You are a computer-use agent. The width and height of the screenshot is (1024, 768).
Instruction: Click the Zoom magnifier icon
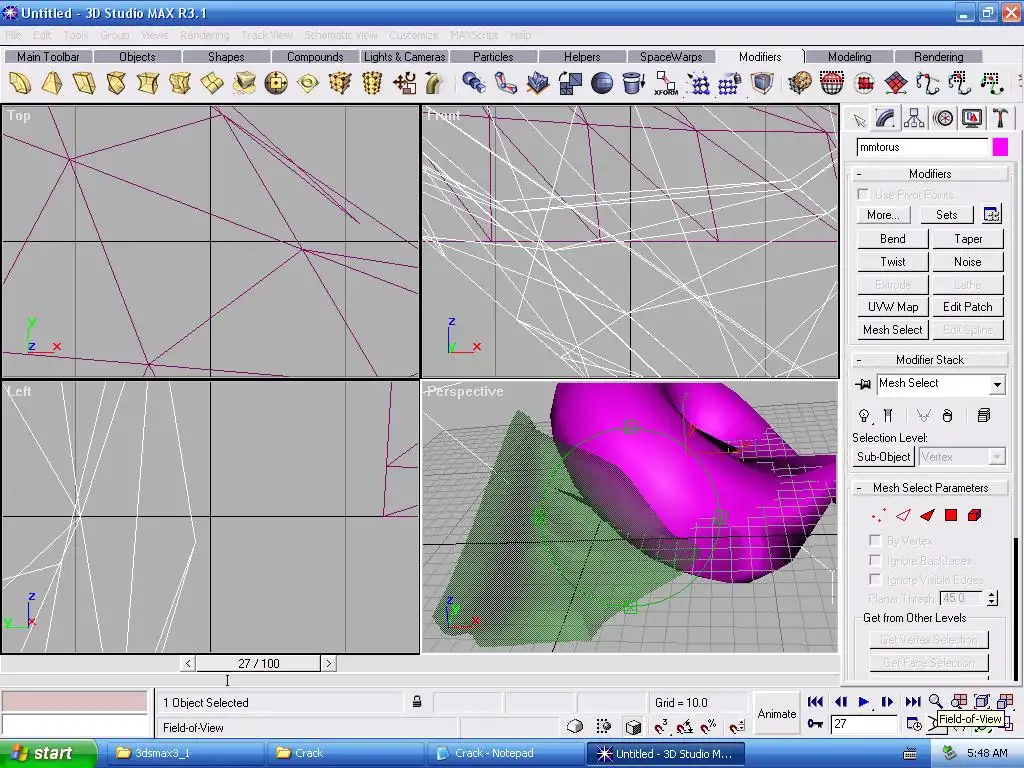[935, 701]
